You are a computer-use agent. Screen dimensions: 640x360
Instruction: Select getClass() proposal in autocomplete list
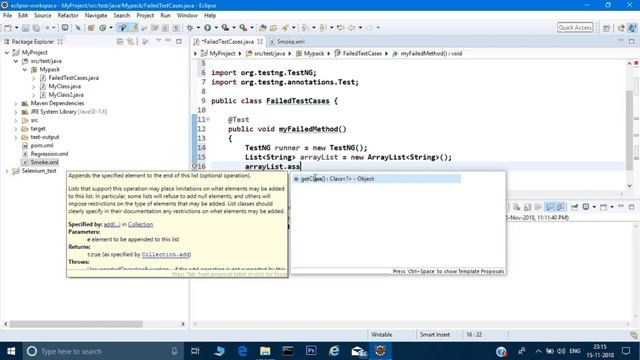tap(376, 179)
